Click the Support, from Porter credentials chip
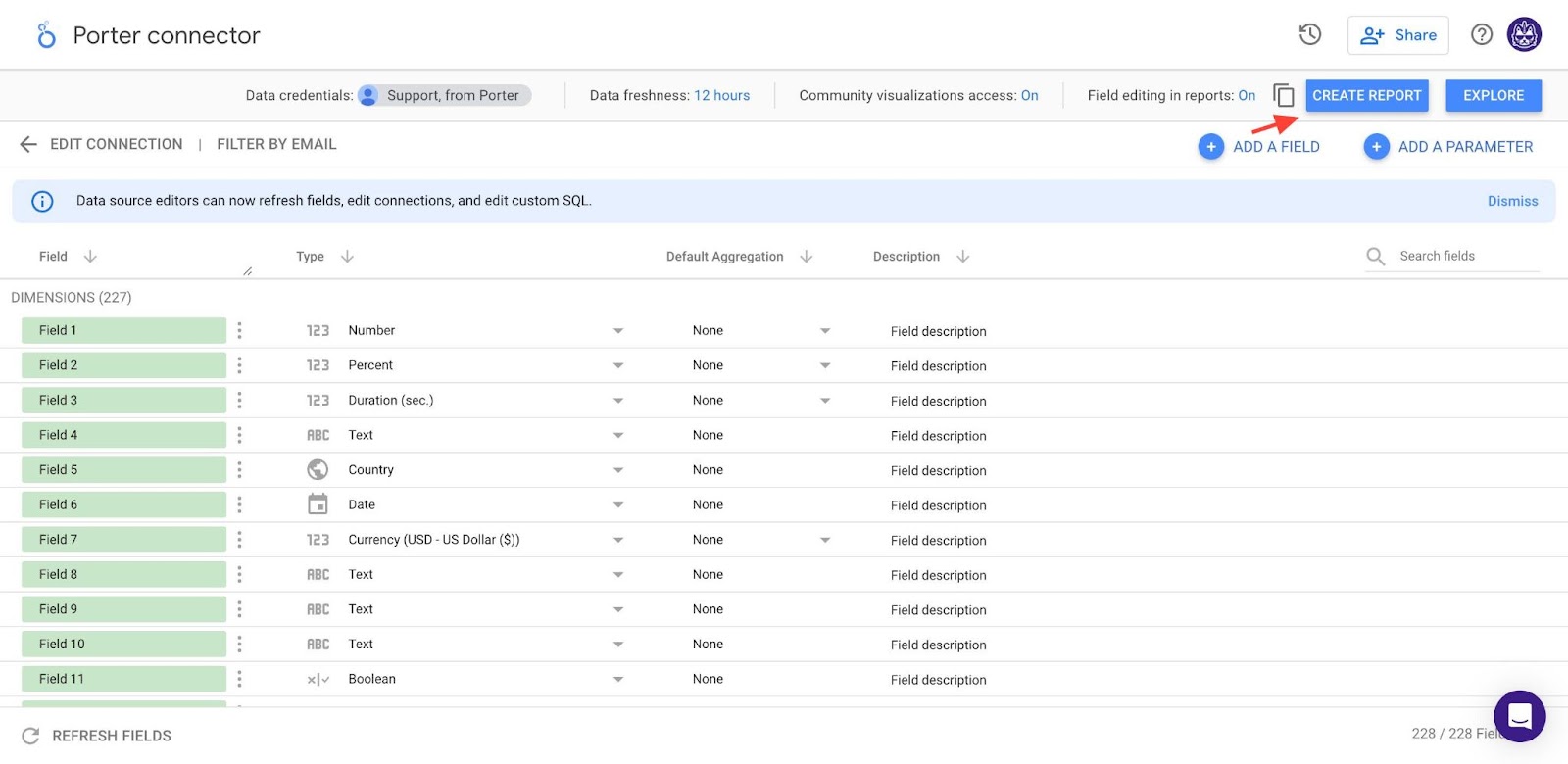The width and height of the screenshot is (1568, 764). pos(444,95)
